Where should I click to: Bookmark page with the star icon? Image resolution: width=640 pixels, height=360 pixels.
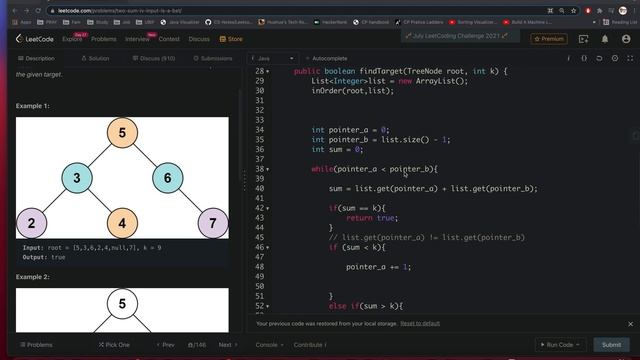pyautogui.click(x=573, y=11)
